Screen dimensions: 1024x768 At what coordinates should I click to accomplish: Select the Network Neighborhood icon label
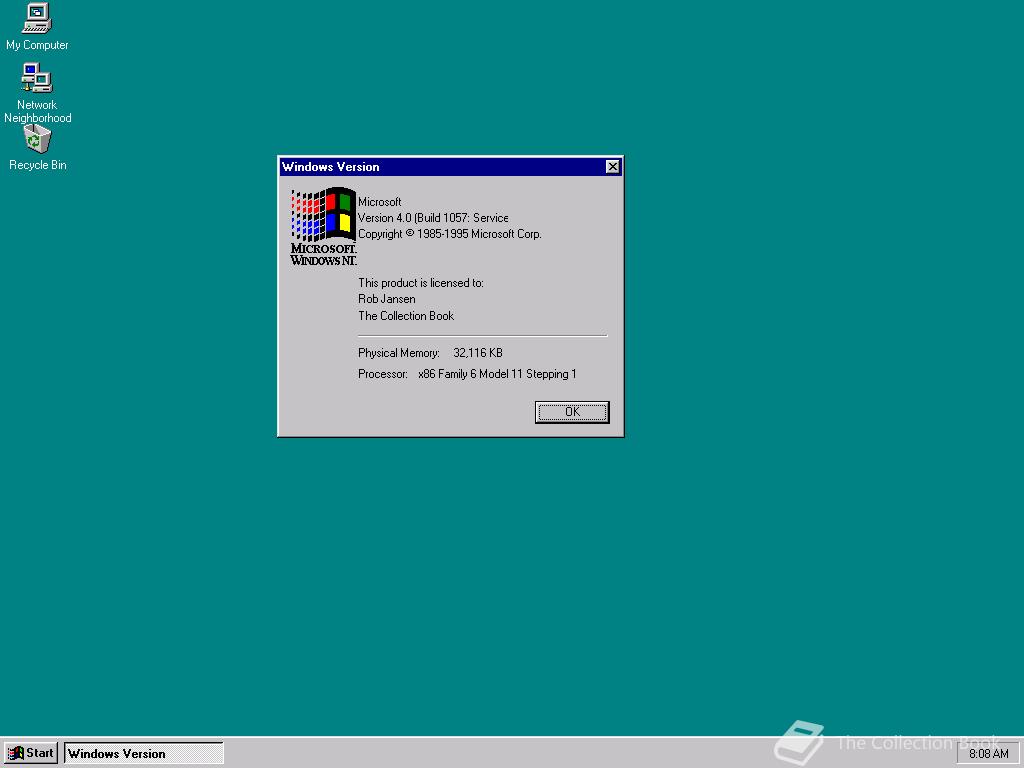tap(37, 111)
